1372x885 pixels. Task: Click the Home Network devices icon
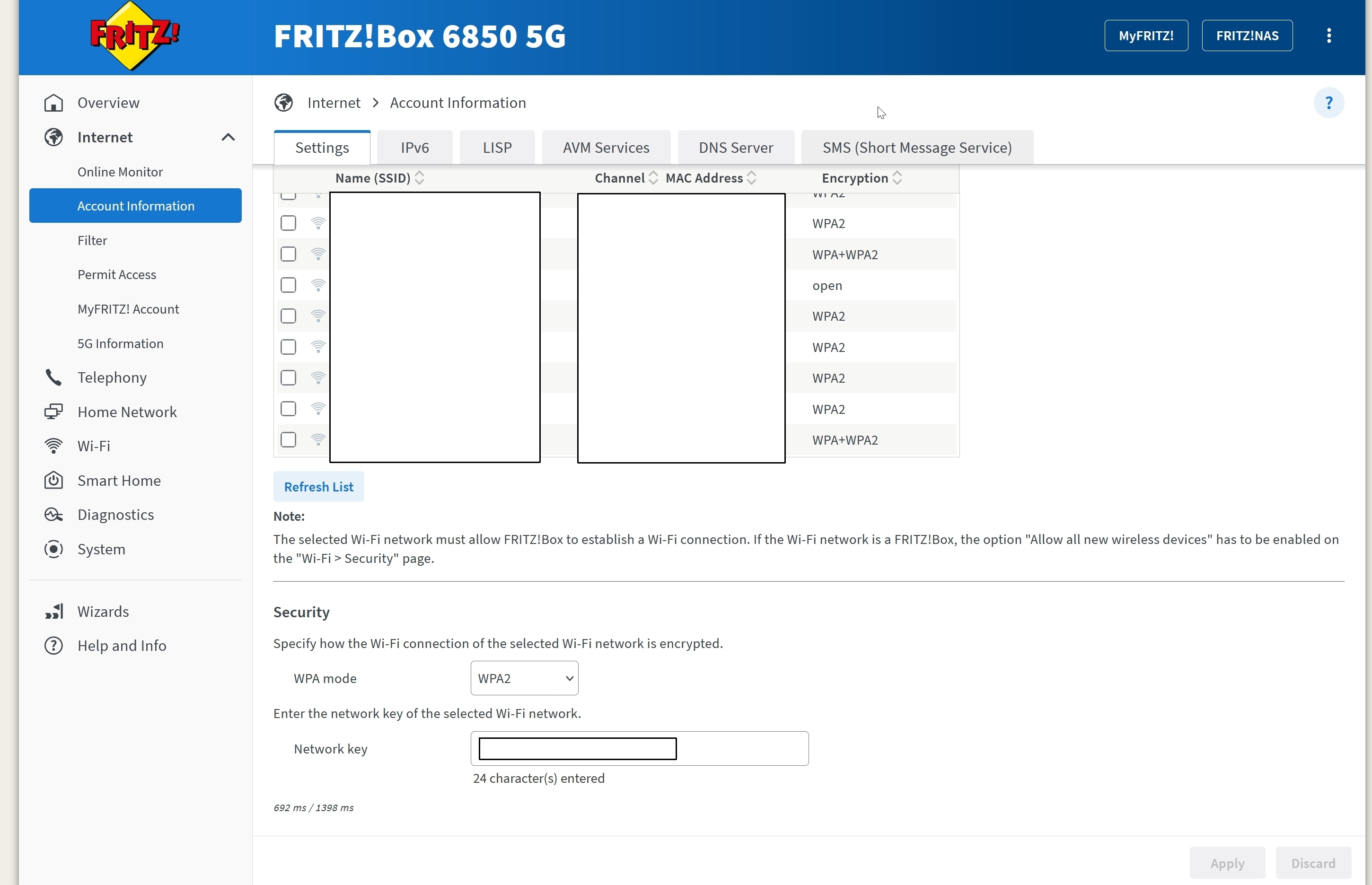point(53,412)
